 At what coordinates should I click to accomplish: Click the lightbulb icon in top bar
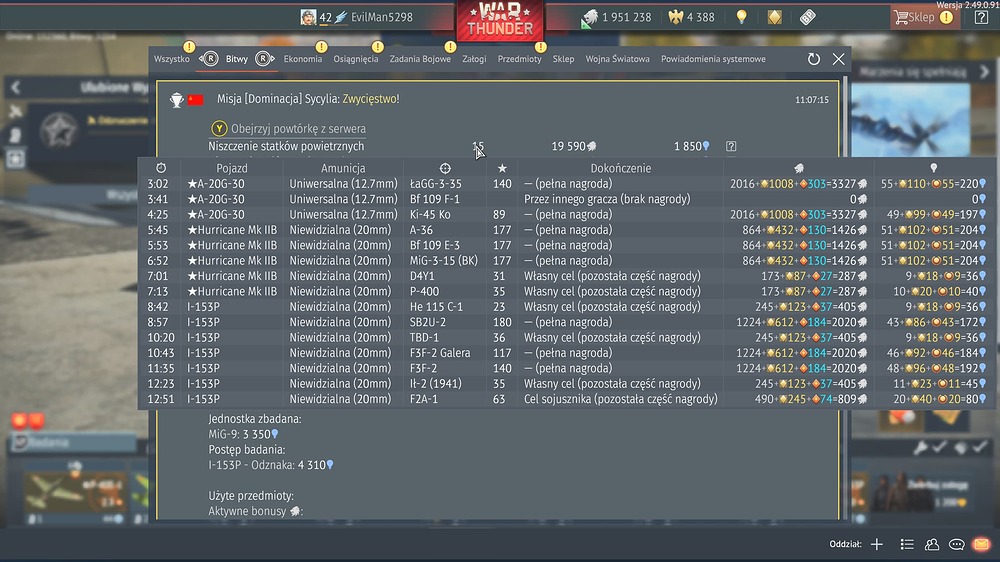[742, 17]
